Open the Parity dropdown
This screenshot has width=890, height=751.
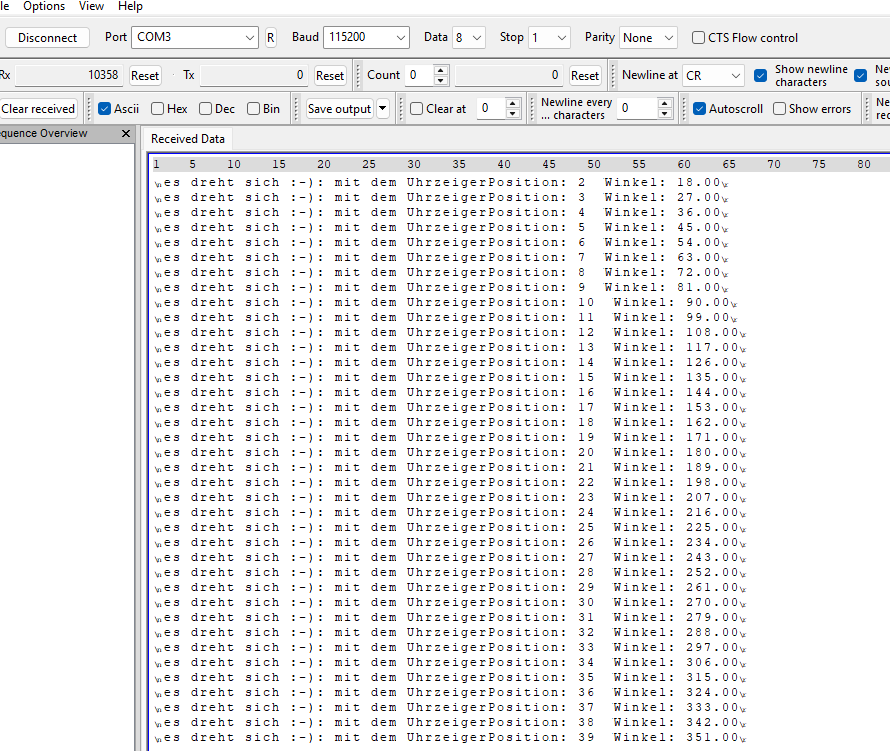click(648, 38)
